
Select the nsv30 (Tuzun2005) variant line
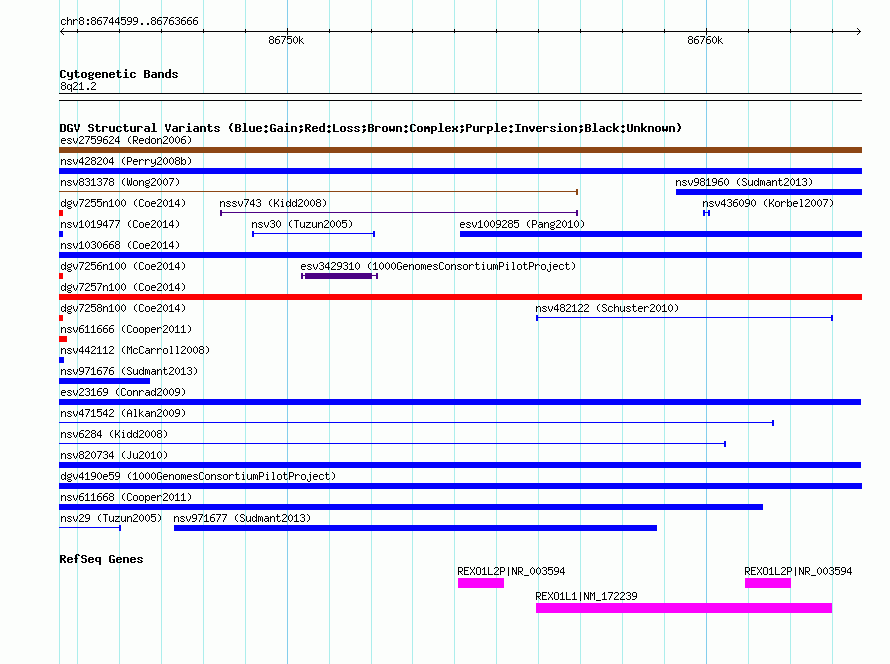coord(313,234)
